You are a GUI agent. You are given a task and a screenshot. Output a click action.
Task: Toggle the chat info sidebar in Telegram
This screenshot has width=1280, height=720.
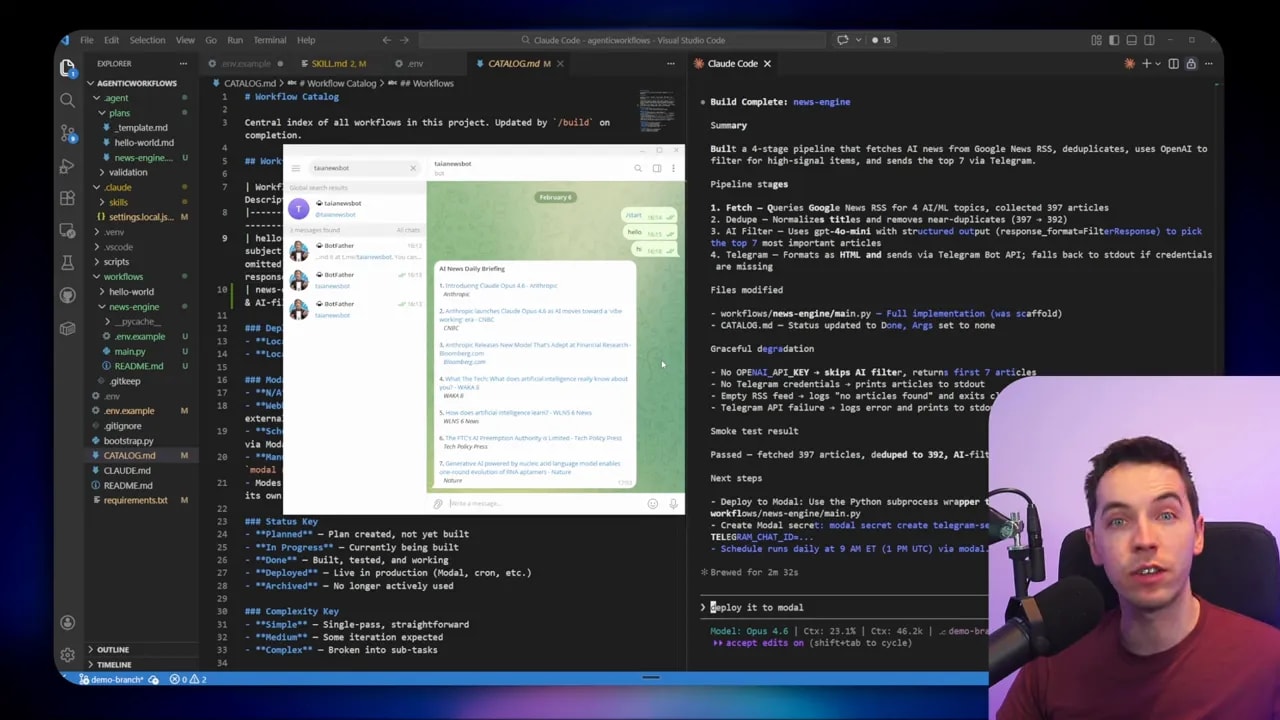point(656,168)
